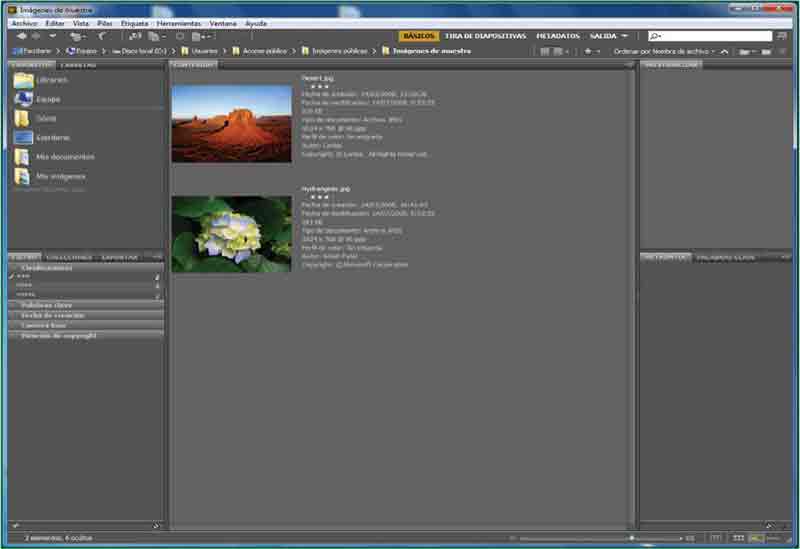Open the Bibliotecas favorite folder
This screenshot has width=800, height=549.
coord(50,79)
